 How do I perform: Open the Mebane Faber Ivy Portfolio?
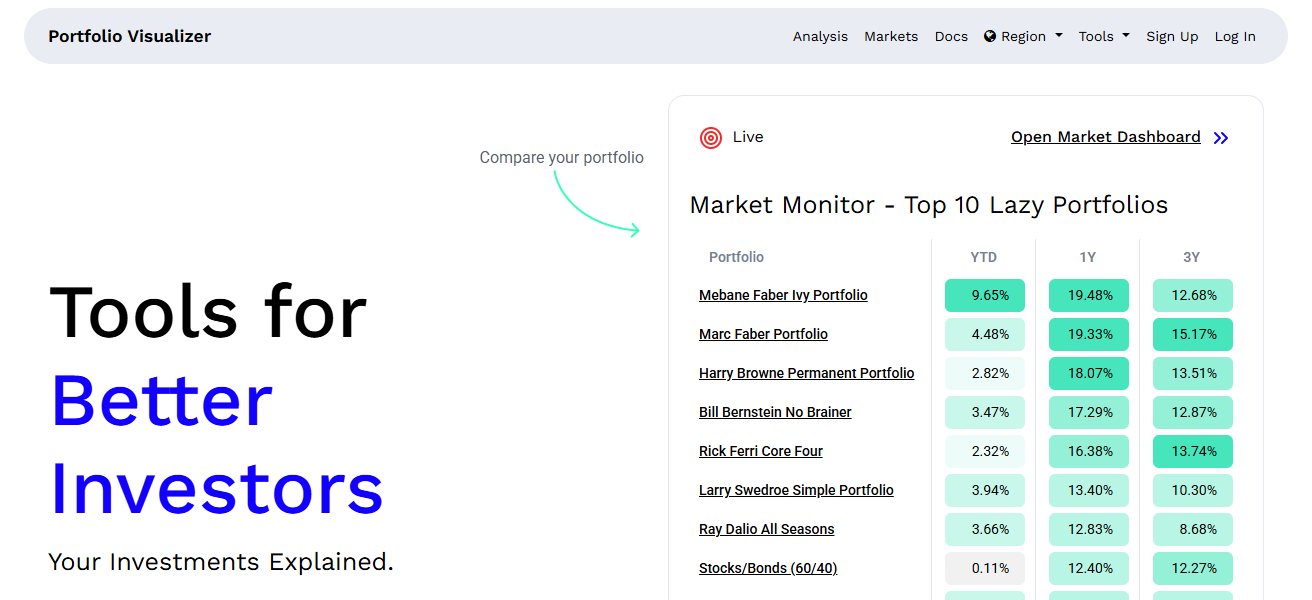[x=783, y=295]
